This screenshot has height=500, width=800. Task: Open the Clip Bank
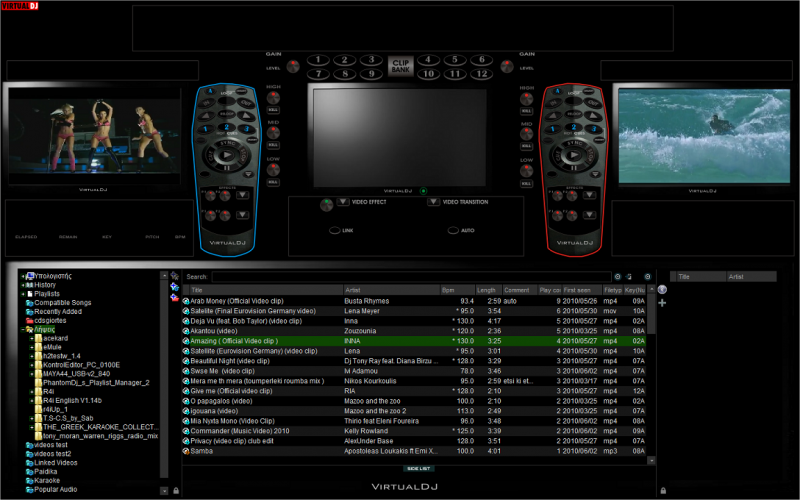click(401, 66)
